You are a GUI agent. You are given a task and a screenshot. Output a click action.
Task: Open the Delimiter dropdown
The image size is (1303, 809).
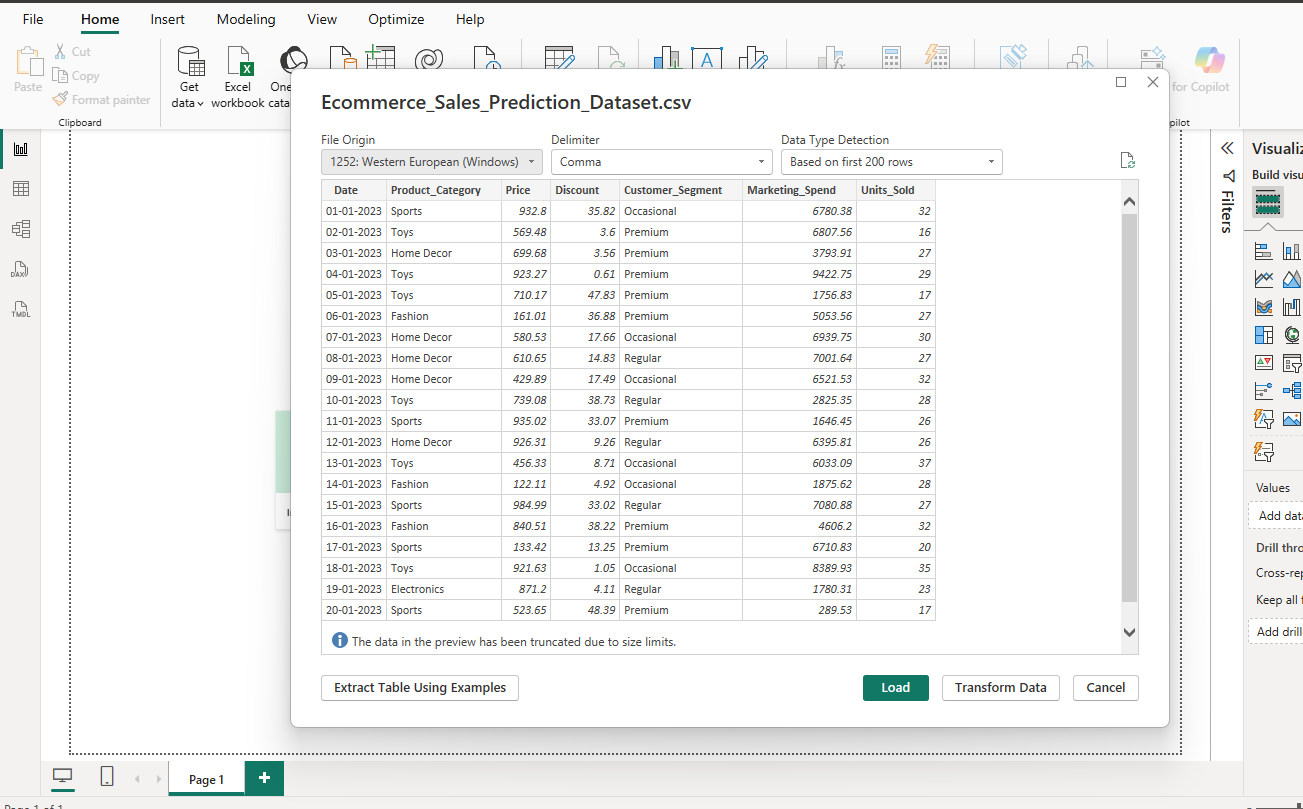click(x=661, y=161)
